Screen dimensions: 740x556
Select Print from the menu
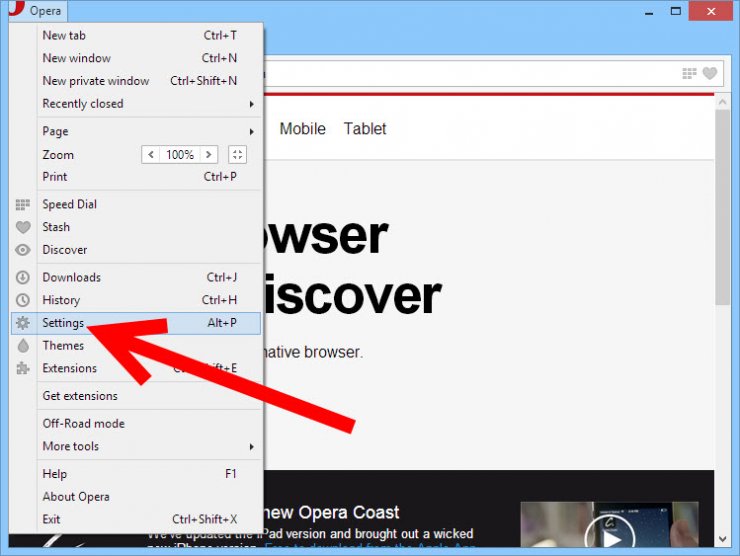click(x=150, y=177)
